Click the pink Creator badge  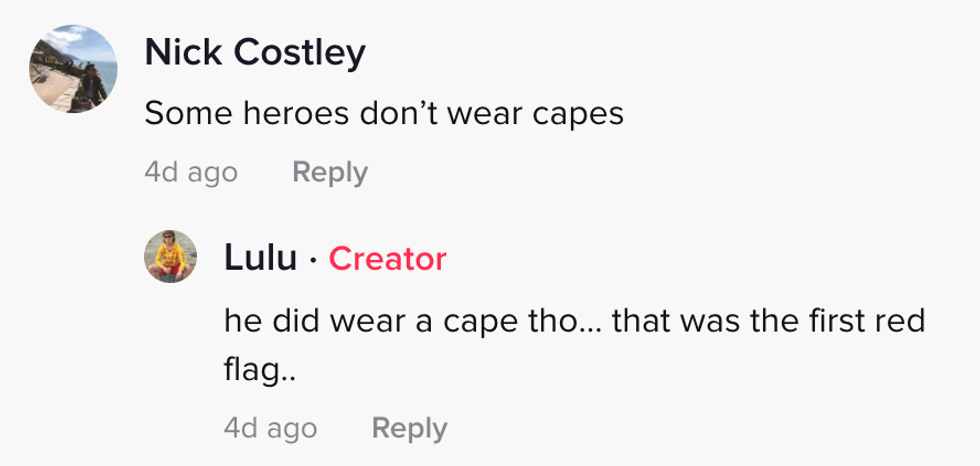[387, 259]
